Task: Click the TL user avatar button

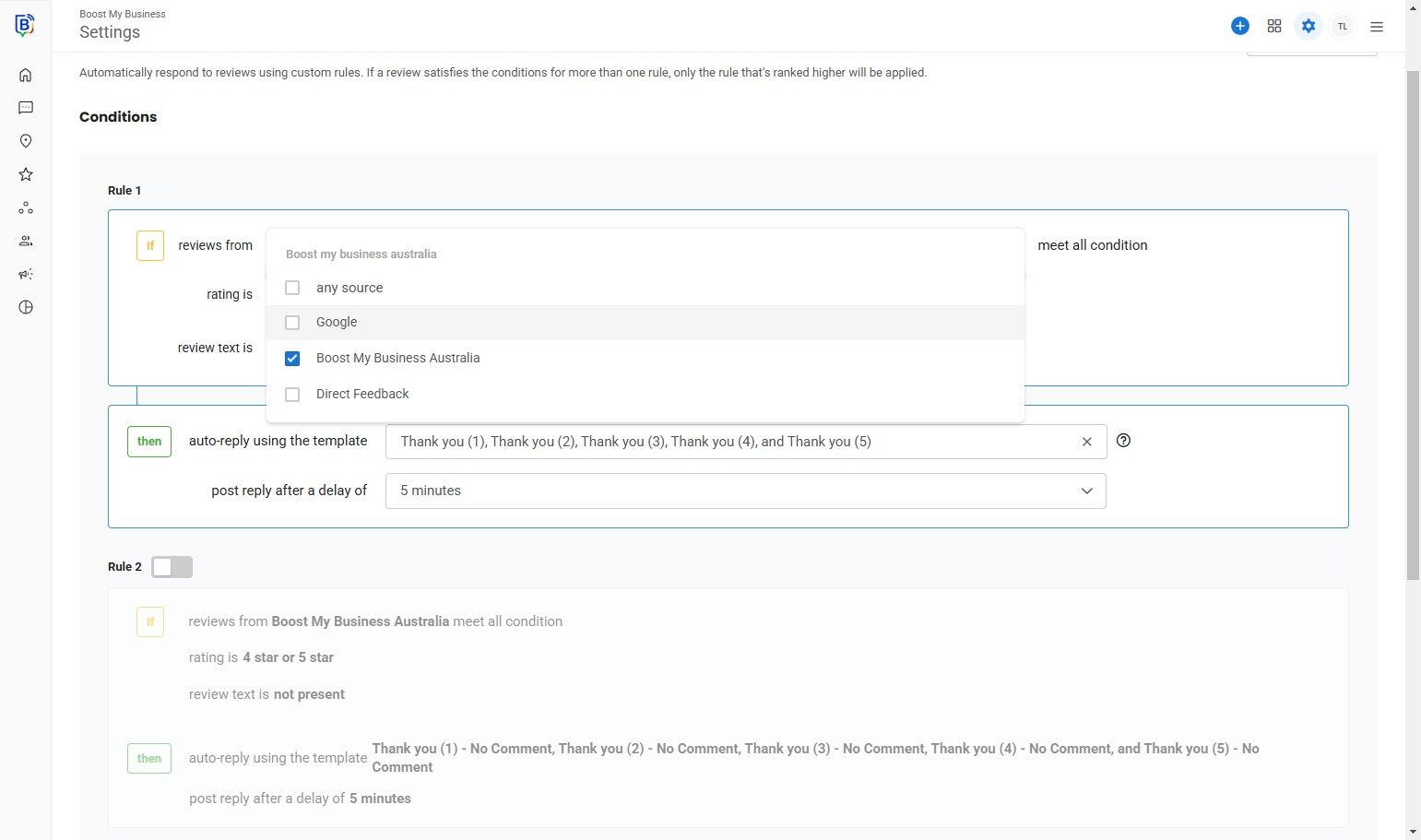Action: [x=1342, y=26]
